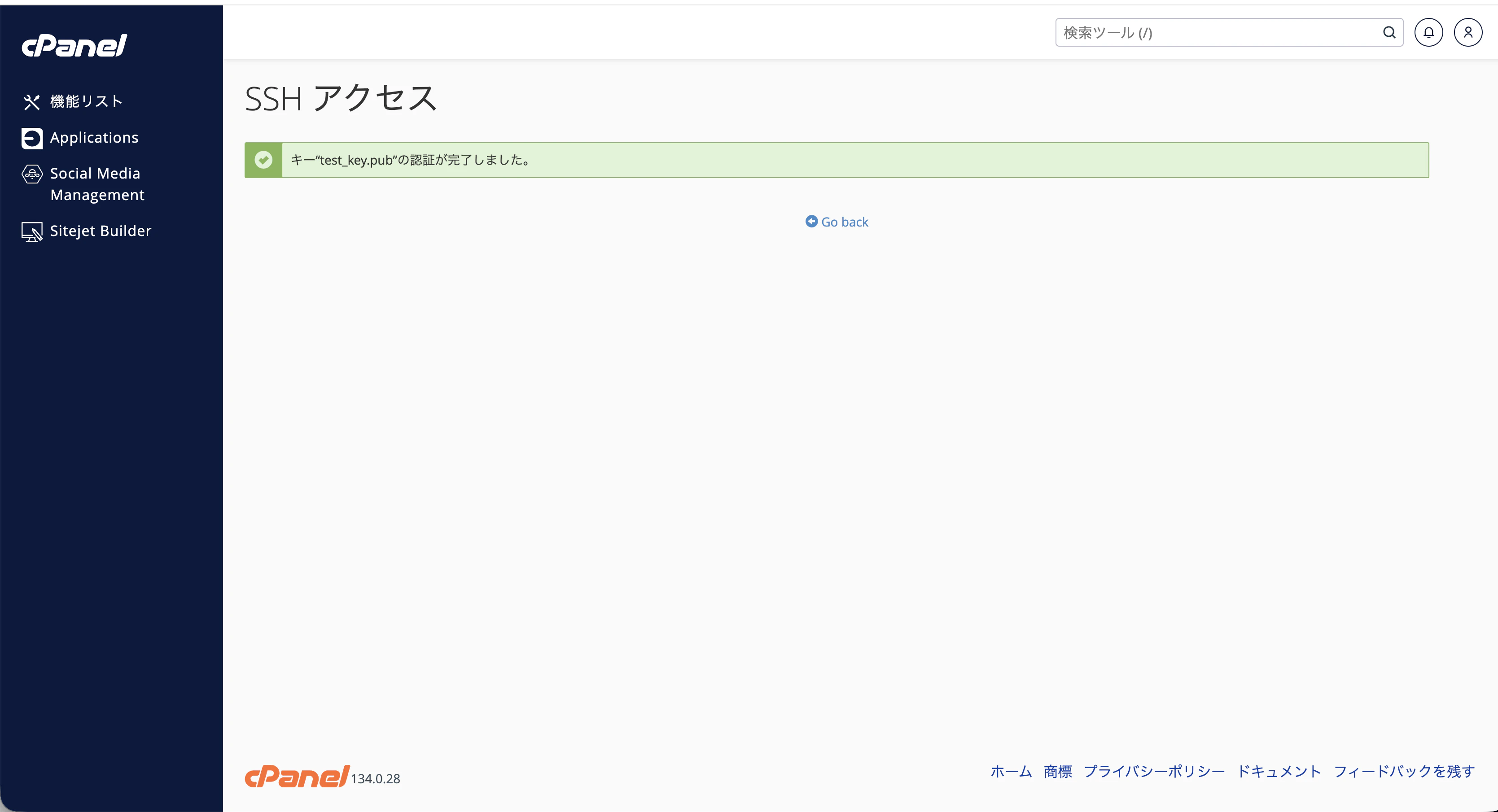Viewport: 1498px width, 812px height.
Task: Click the Social Media Management icon
Action: [31, 174]
